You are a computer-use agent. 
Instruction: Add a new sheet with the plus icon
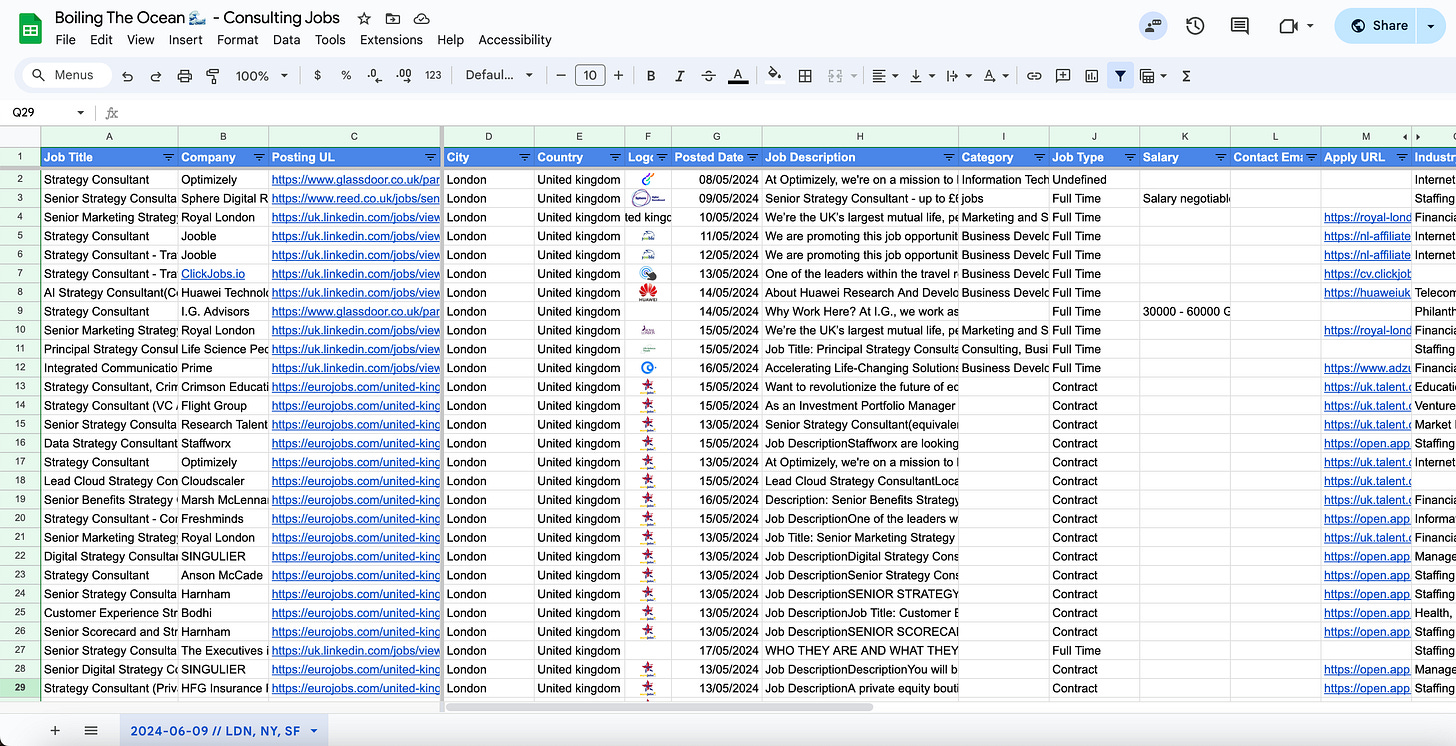pos(55,731)
